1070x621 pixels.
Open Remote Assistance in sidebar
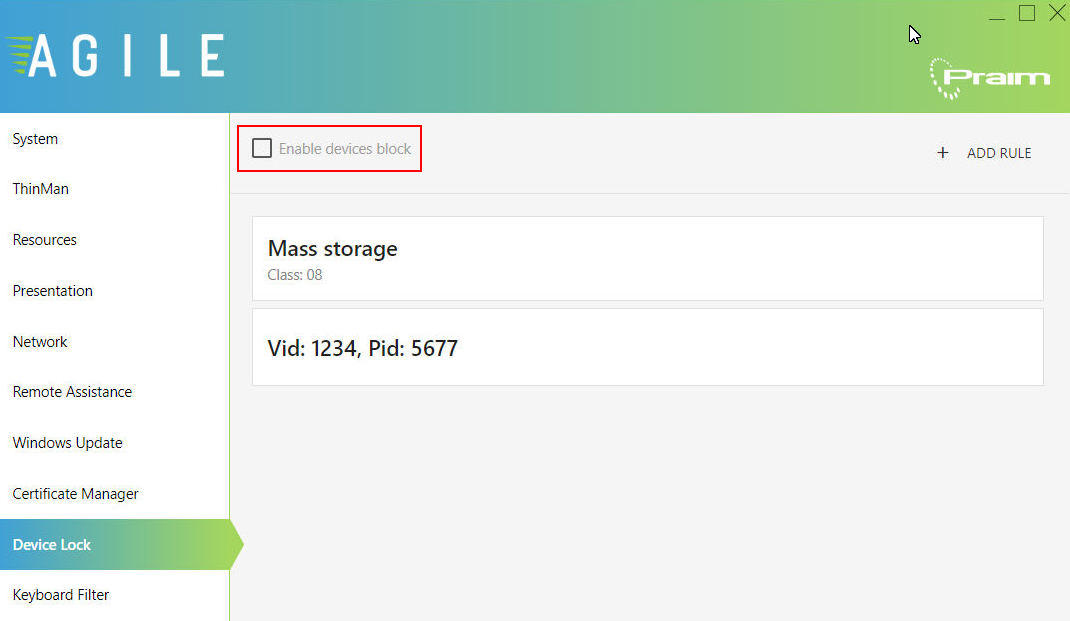(x=72, y=392)
